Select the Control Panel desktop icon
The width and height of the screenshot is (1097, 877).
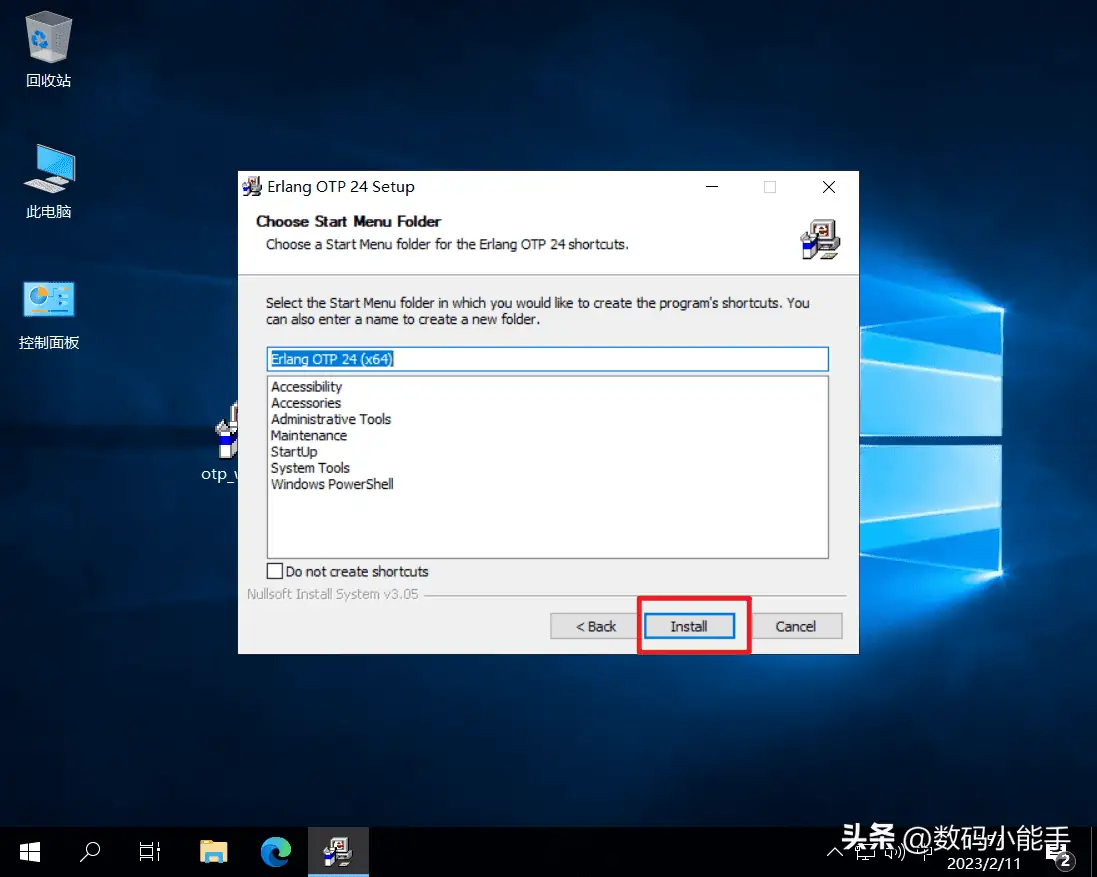click(x=48, y=315)
